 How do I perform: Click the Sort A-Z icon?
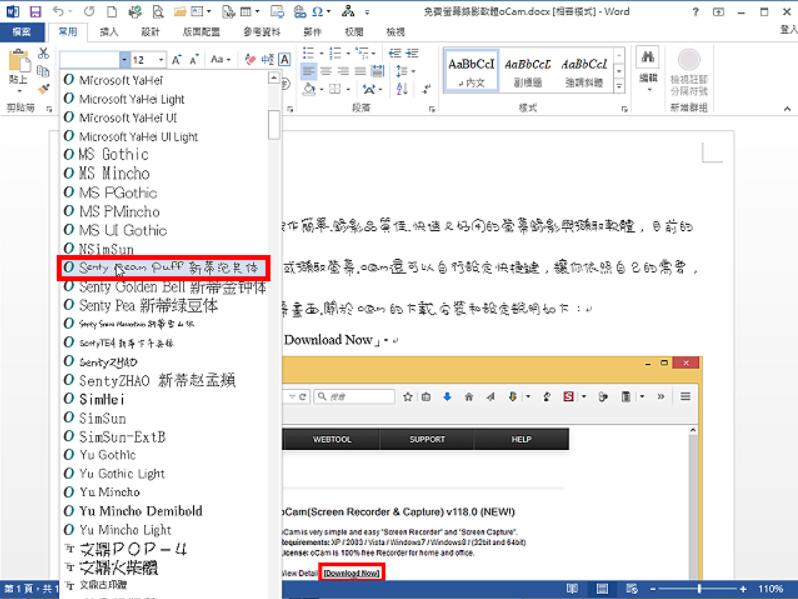pos(402,89)
